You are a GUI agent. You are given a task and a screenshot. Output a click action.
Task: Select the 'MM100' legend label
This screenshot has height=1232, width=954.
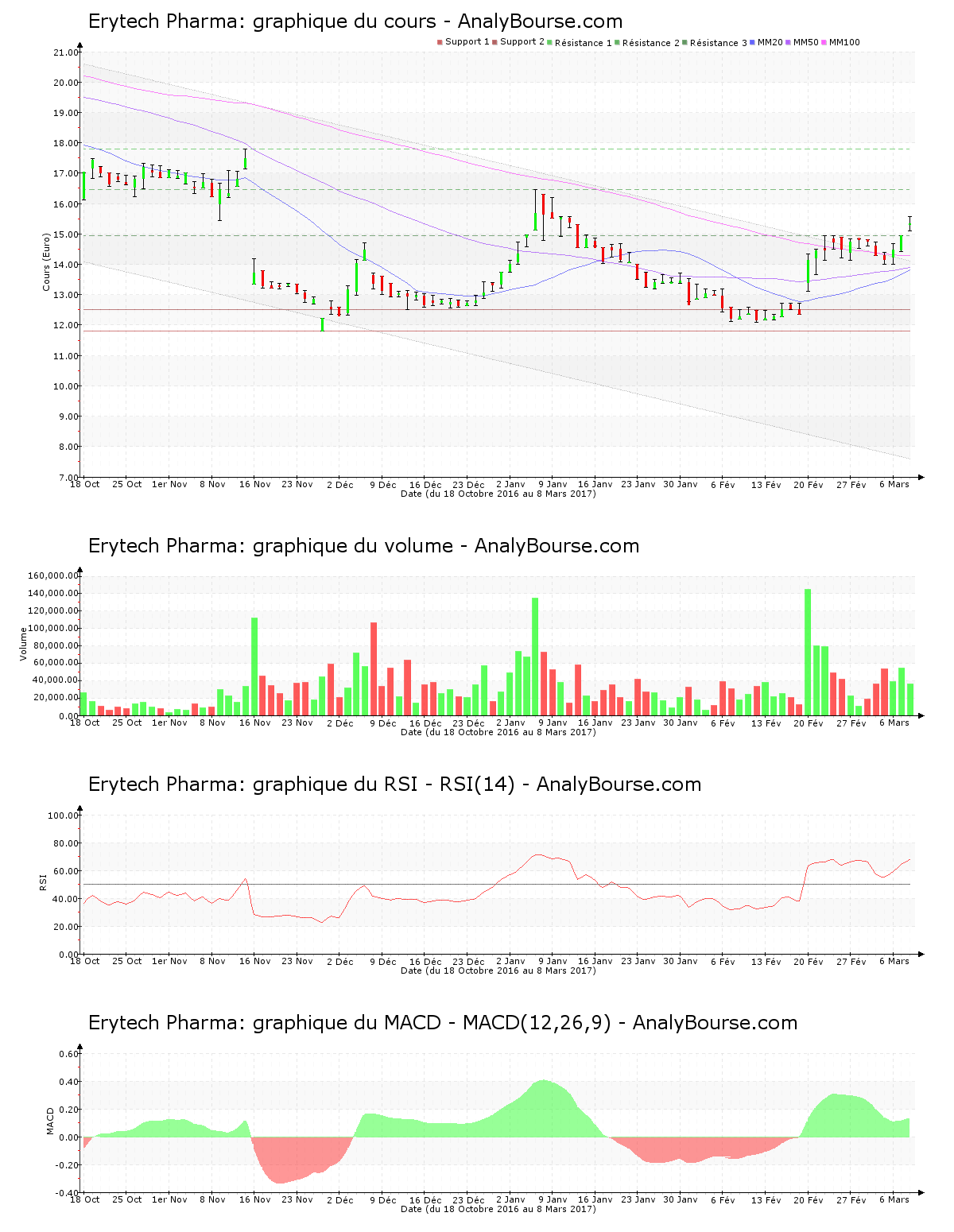click(844, 42)
